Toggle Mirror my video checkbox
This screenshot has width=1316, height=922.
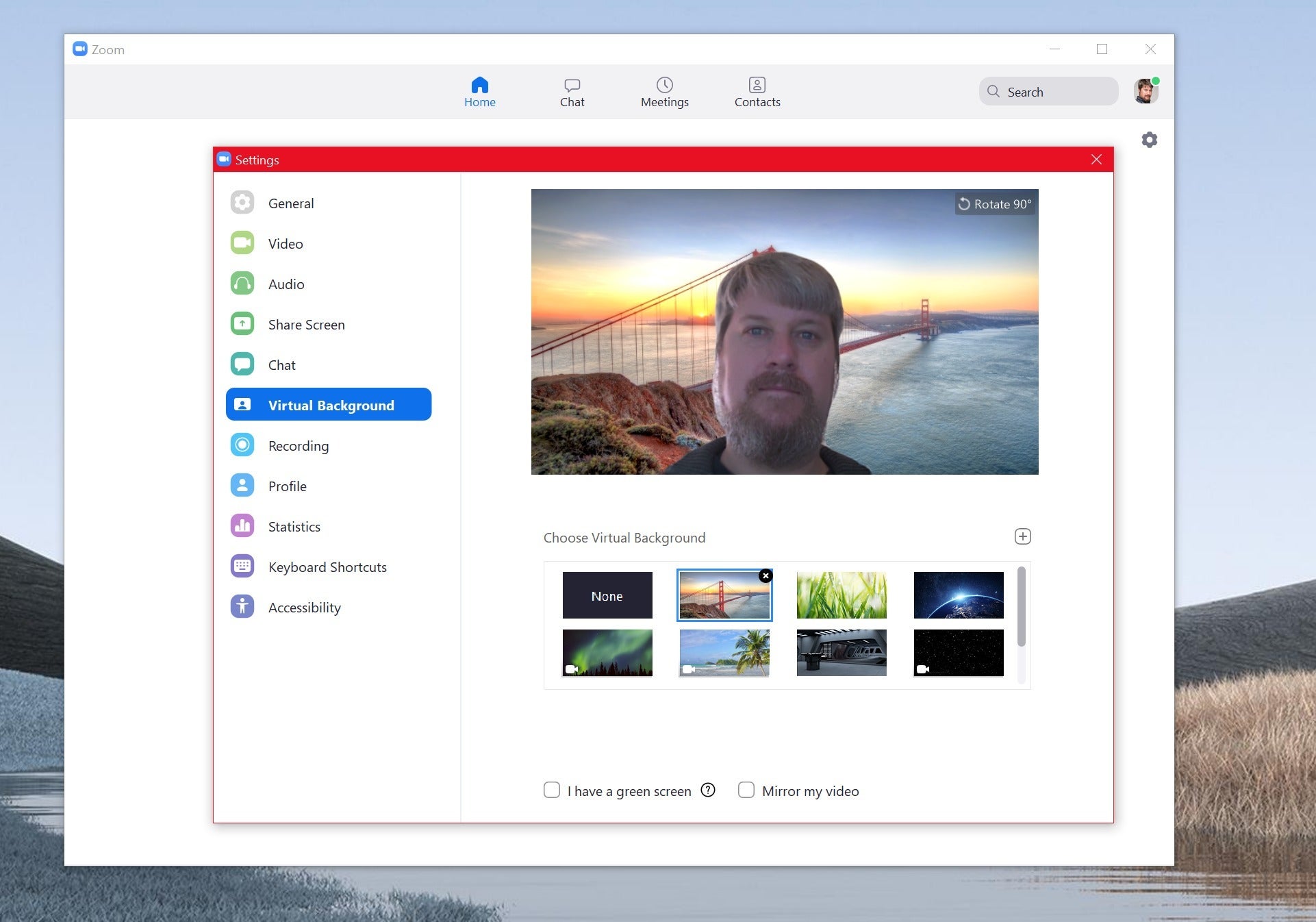click(x=744, y=790)
